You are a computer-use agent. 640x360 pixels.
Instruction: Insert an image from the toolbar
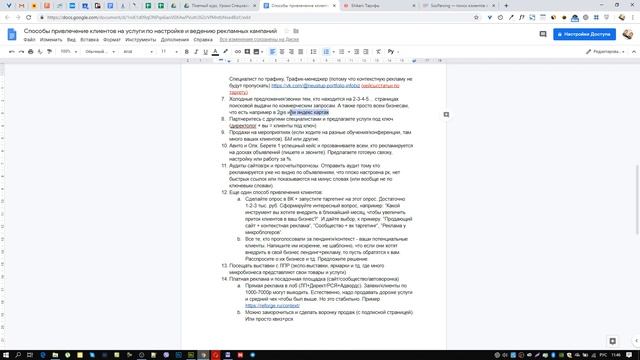(256, 52)
